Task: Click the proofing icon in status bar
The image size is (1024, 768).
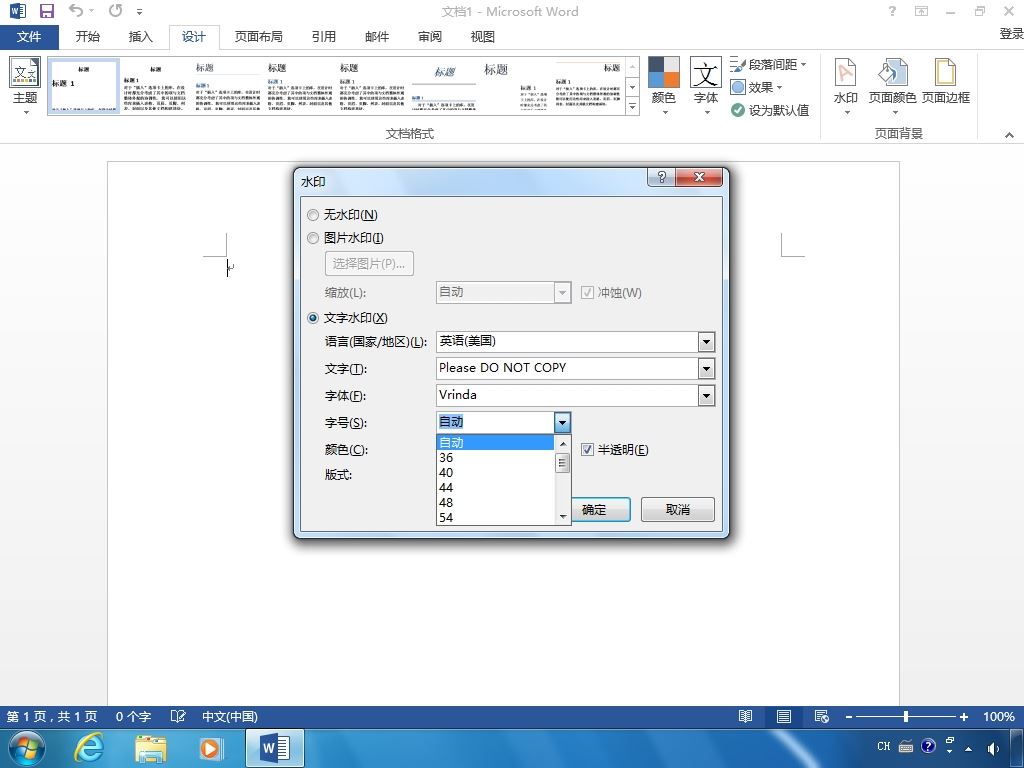Action: (x=178, y=716)
